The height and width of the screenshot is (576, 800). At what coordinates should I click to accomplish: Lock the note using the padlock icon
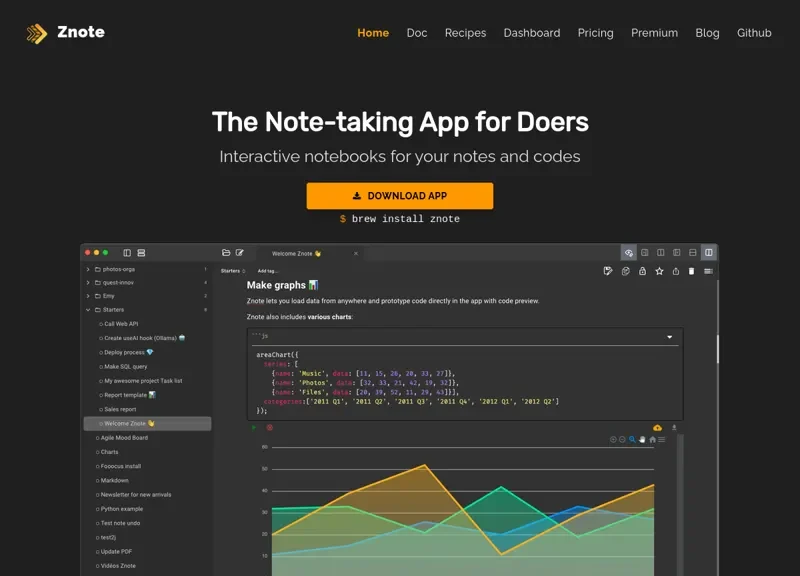coord(643,271)
